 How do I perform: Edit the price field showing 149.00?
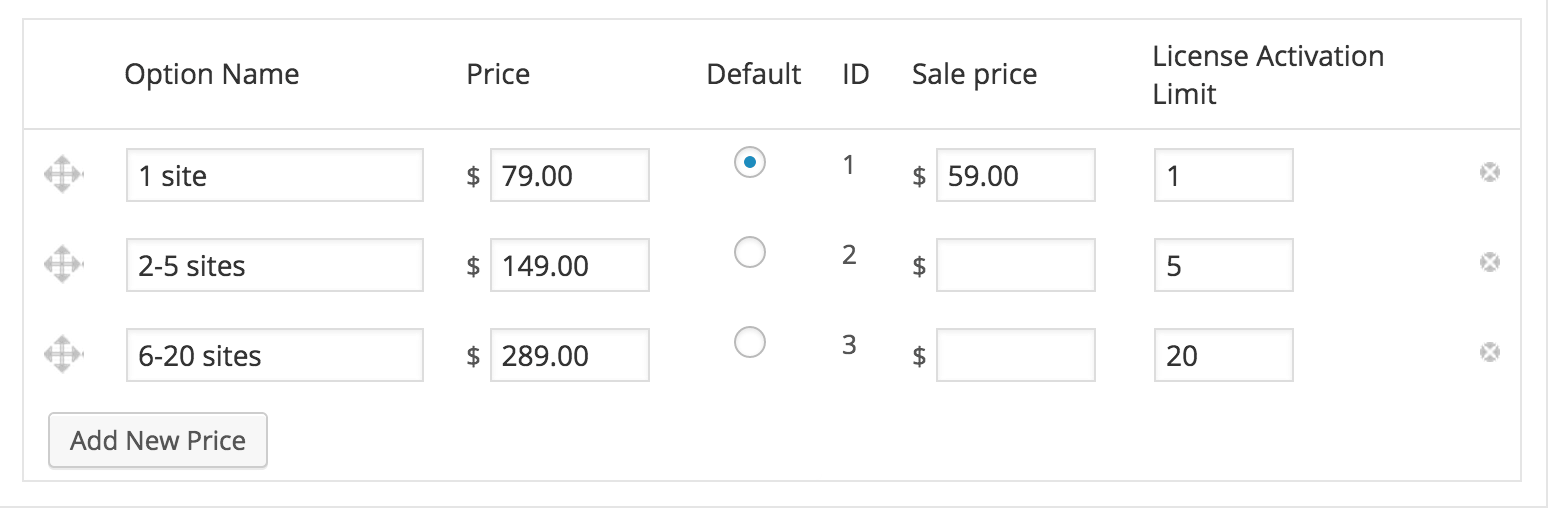(569, 265)
